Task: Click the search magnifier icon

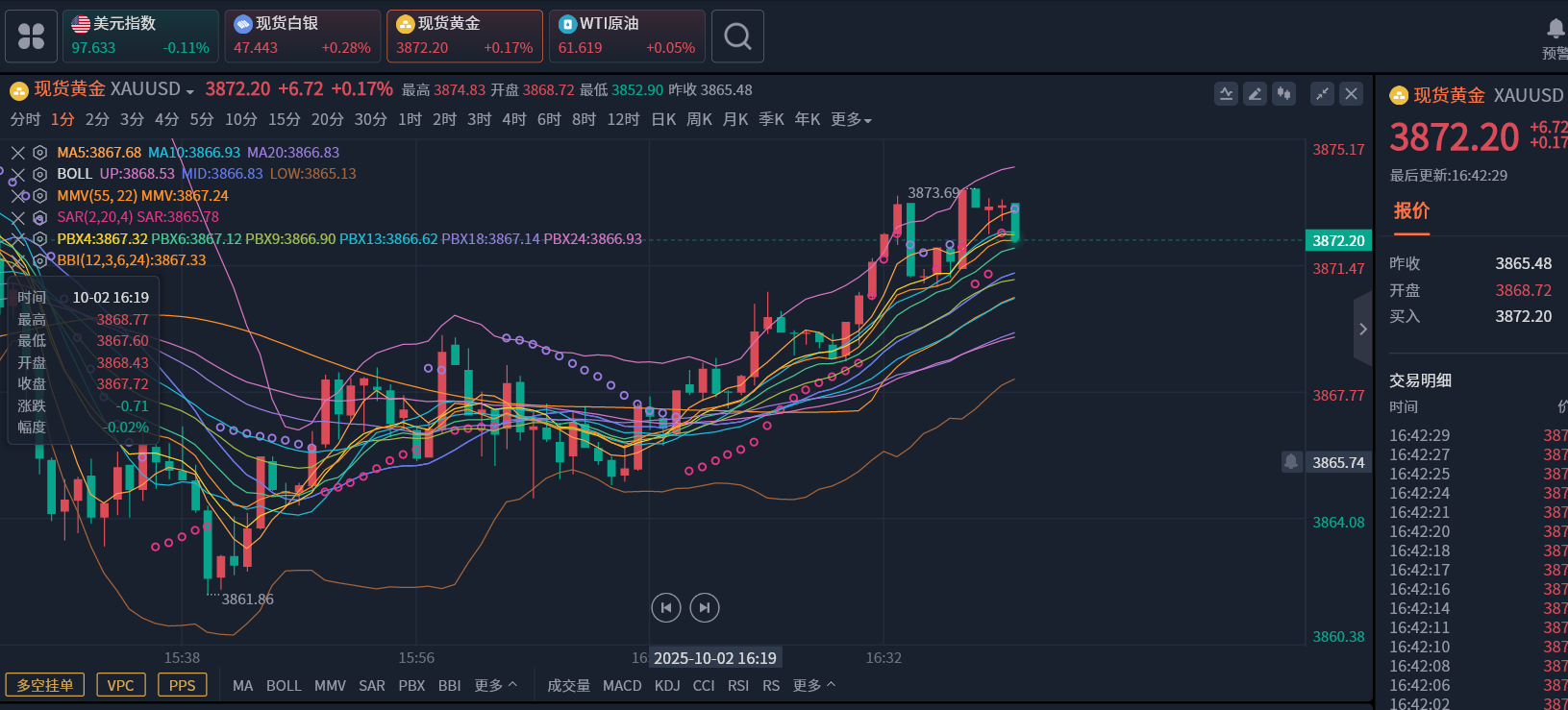Action: click(737, 37)
